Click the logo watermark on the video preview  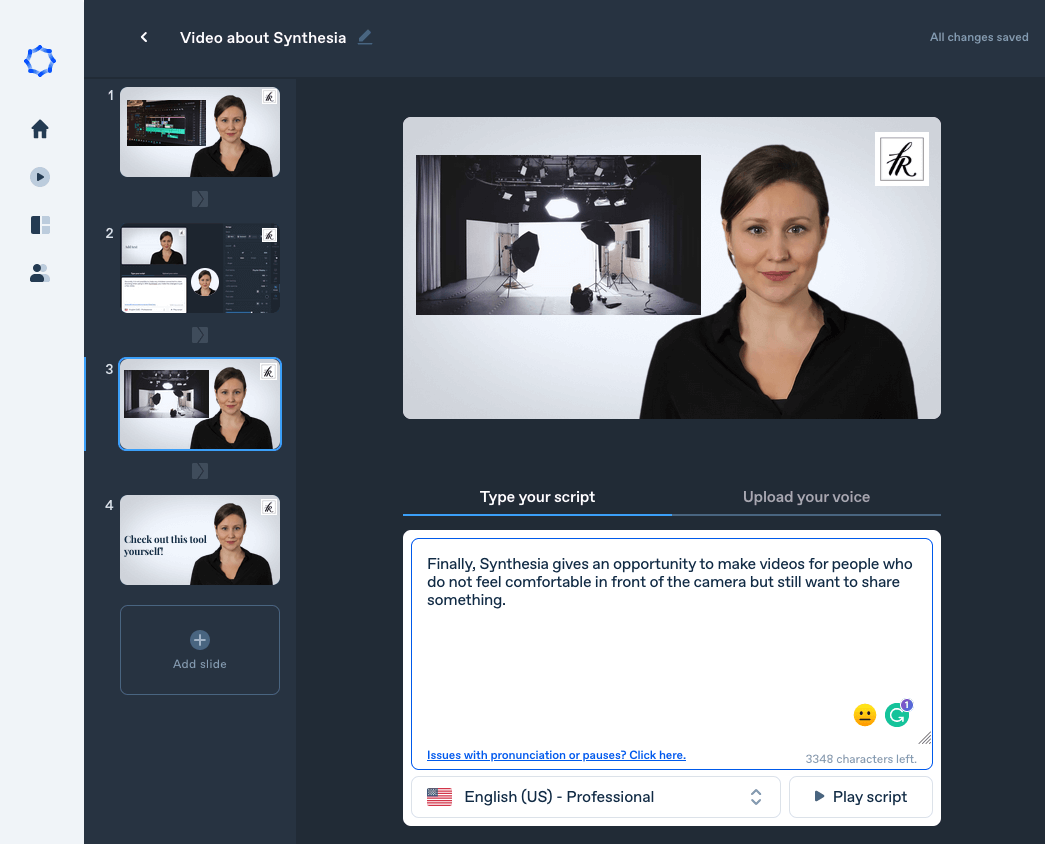901,158
